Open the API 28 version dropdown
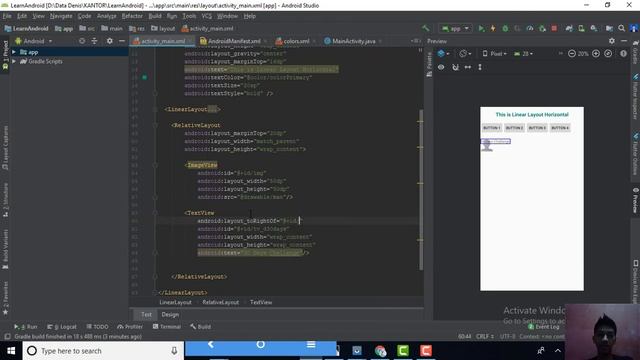The width and height of the screenshot is (640, 360). click(x=523, y=53)
